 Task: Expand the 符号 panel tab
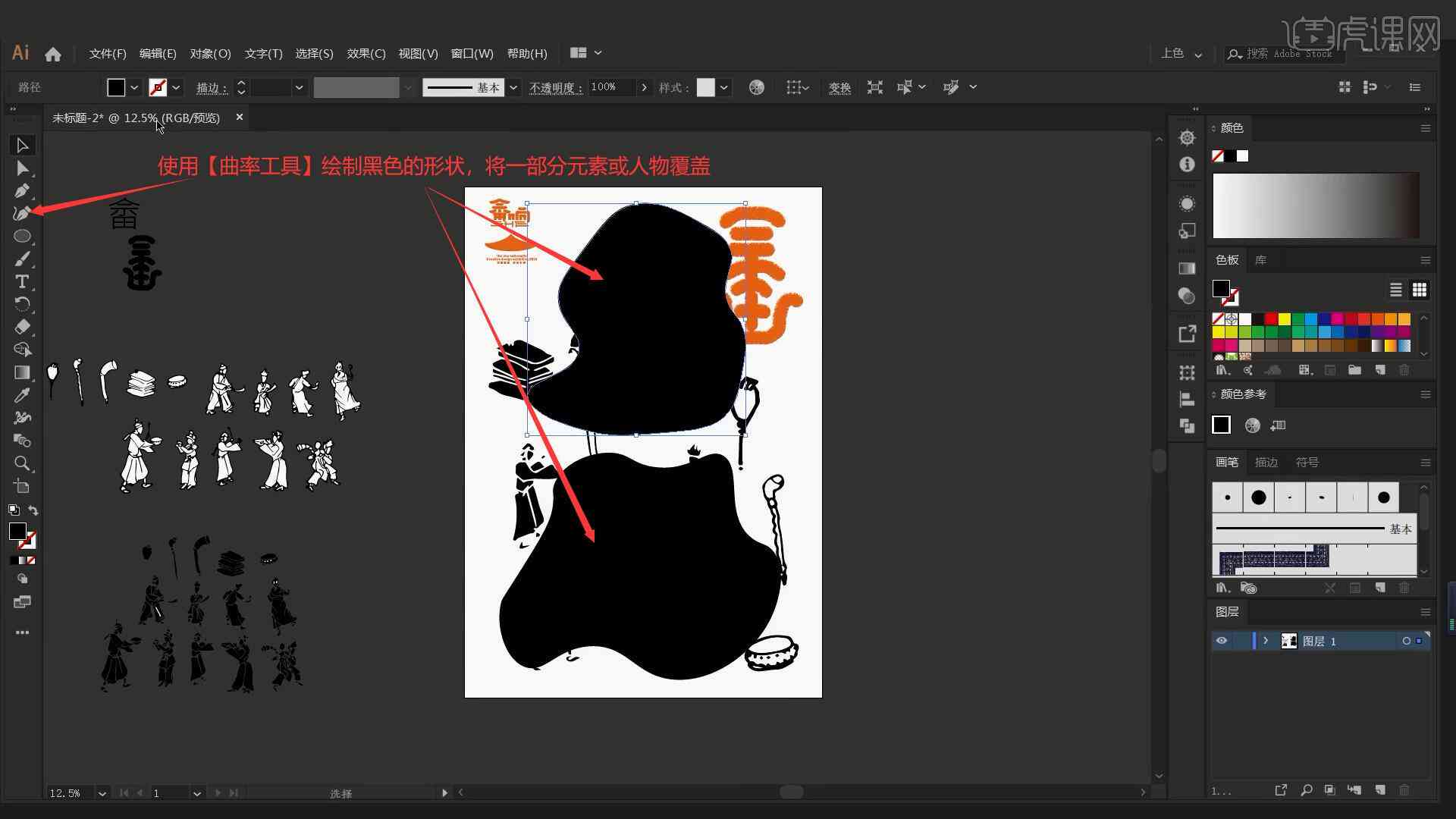click(x=1306, y=462)
